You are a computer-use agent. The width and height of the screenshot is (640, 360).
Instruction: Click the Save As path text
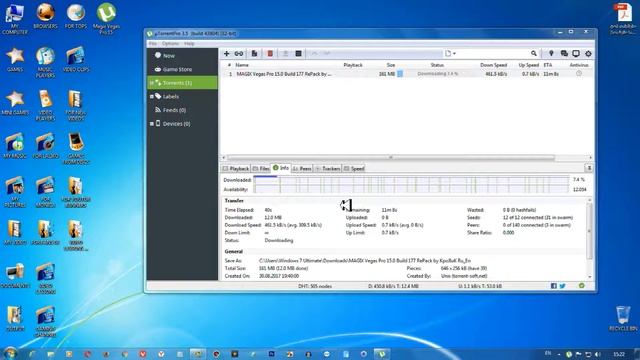[364, 260]
